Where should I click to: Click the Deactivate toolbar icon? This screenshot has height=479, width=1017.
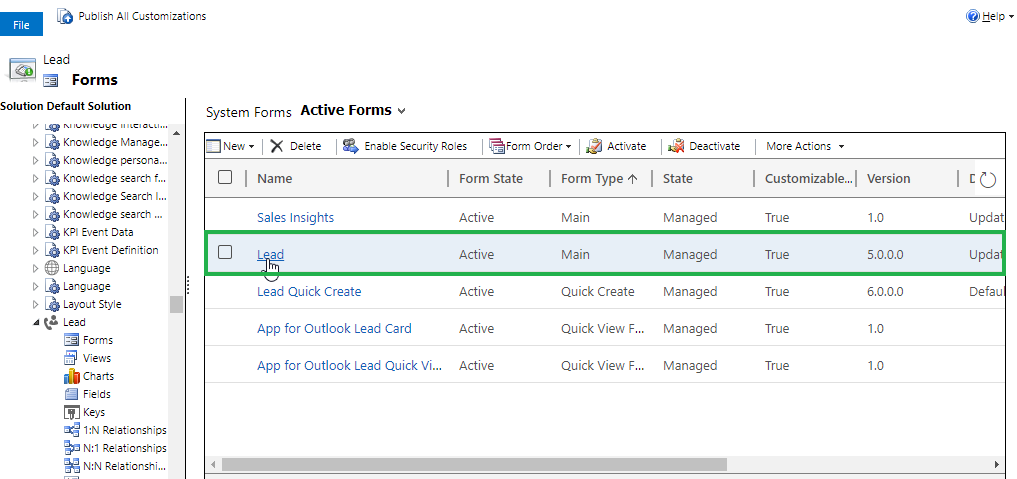tap(676, 146)
